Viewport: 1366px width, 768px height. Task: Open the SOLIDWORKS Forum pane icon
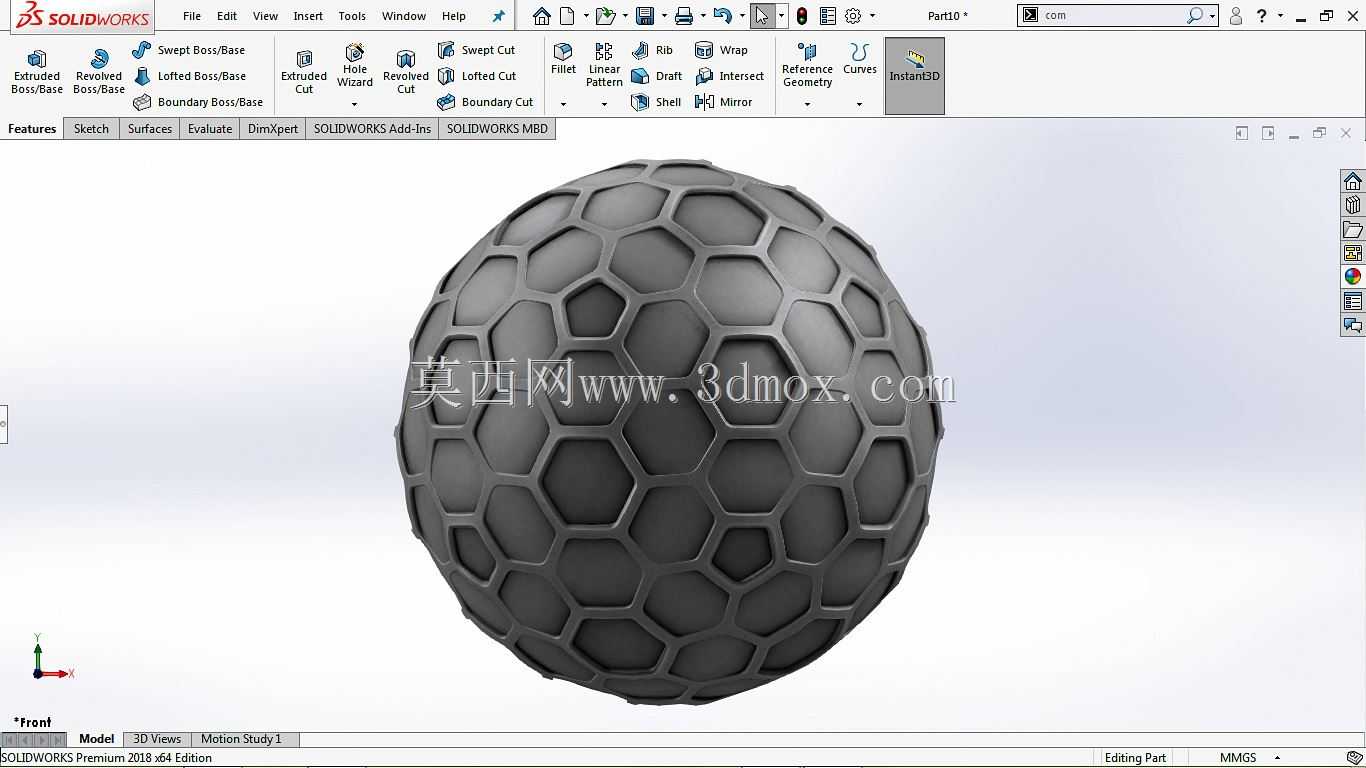1353,325
